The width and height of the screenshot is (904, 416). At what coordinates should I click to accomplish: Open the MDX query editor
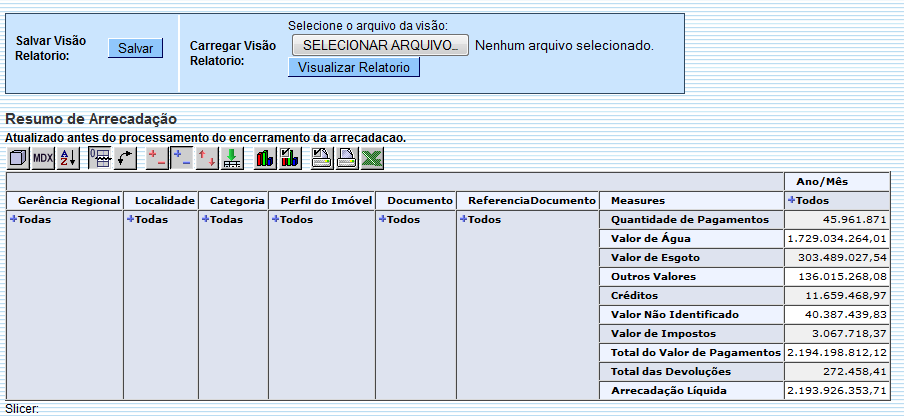click(x=43, y=157)
